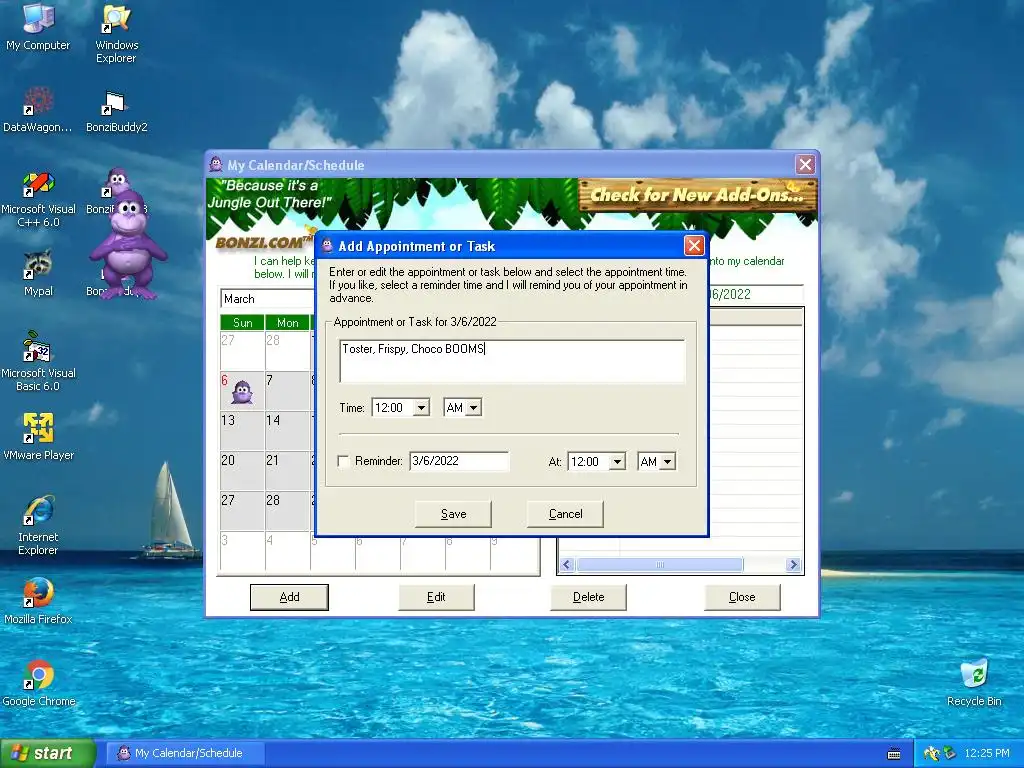Click the first system tray notification icon
This screenshot has width=1024, height=768.
pos(932,753)
